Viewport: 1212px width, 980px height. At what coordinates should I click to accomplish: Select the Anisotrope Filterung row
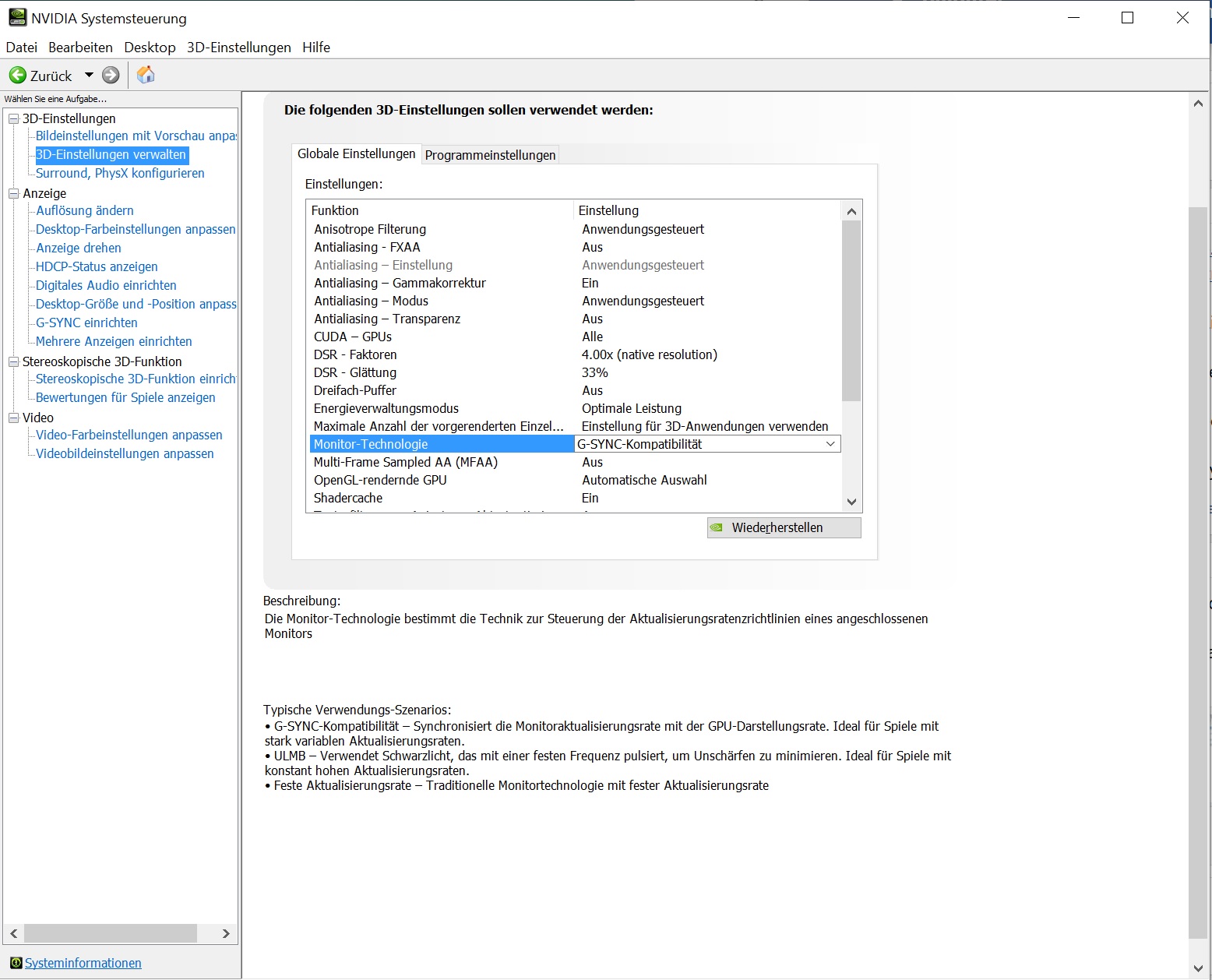click(x=575, y=229)
